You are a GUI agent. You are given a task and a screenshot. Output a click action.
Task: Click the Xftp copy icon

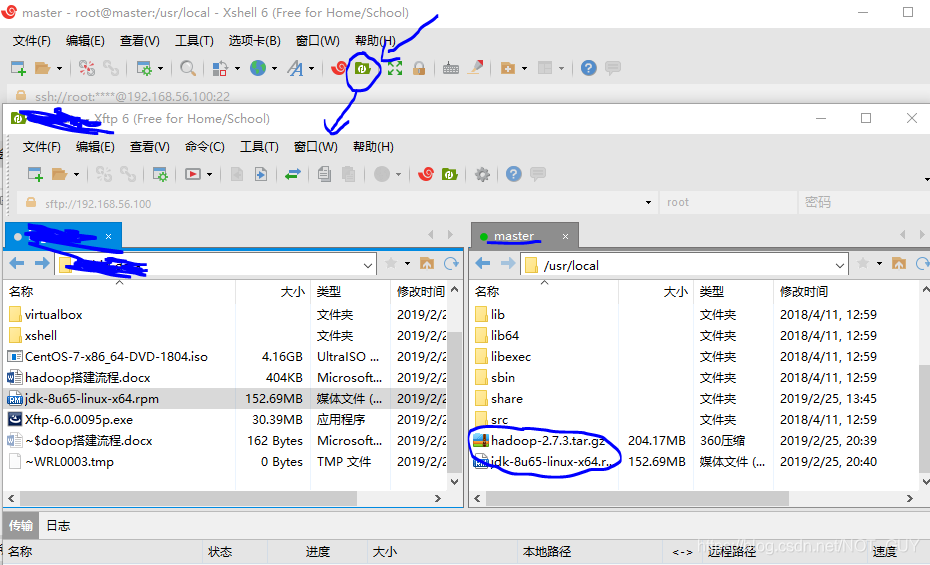pyautogui.click(x=324, y=174)
